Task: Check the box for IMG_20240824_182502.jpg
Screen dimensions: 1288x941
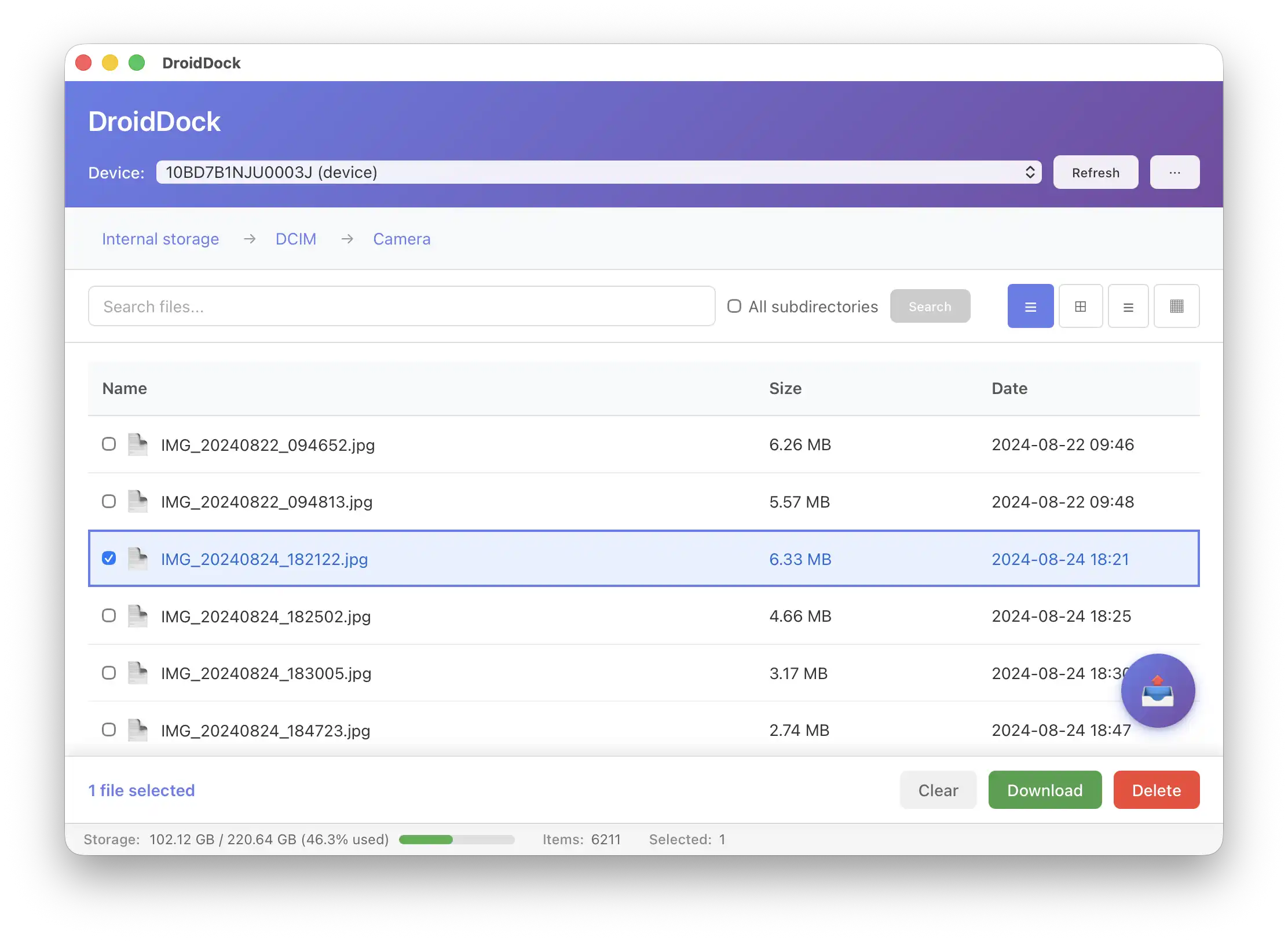Action: tap(109, 615)
